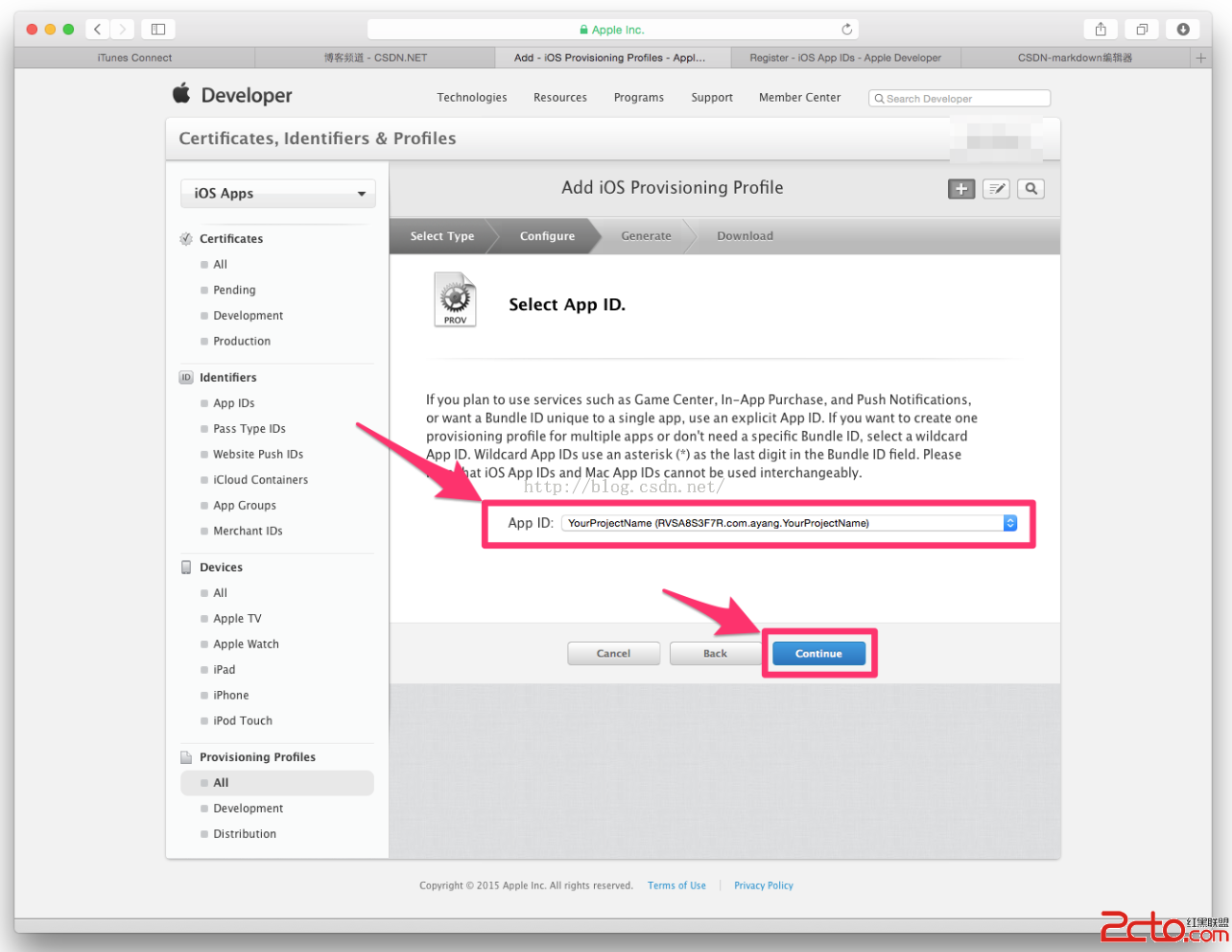Switch to the iTunes Connect tab

[134, 58]
